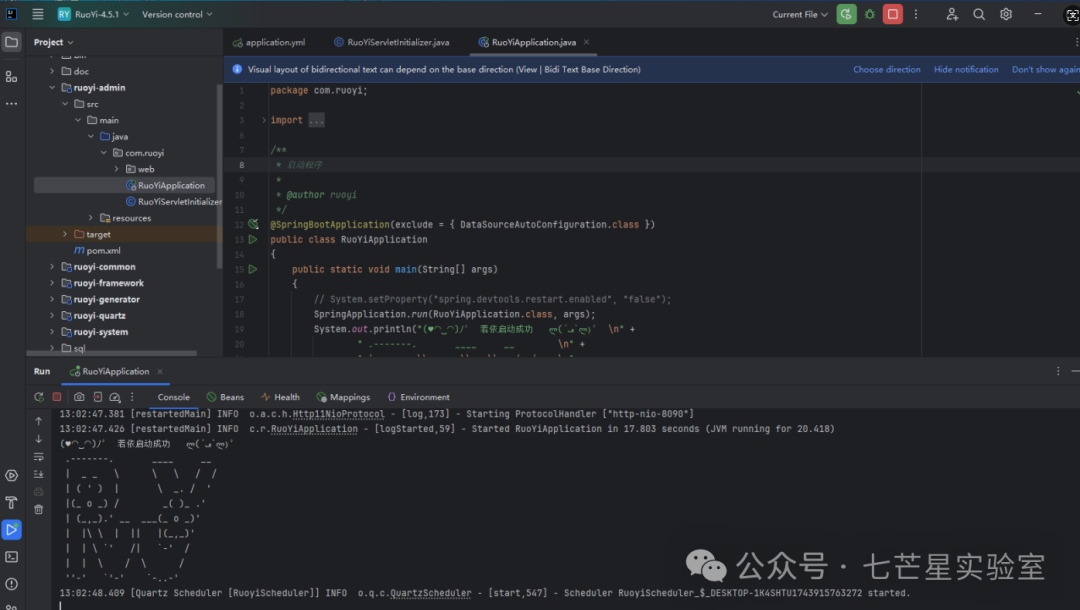Screen dimensions: 1080x610
Task: Open Problems tool window icon
Action: pos(11,584)
